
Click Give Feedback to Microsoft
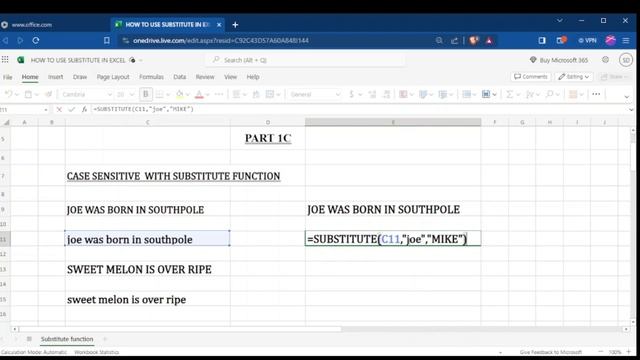tap(551, 352)
